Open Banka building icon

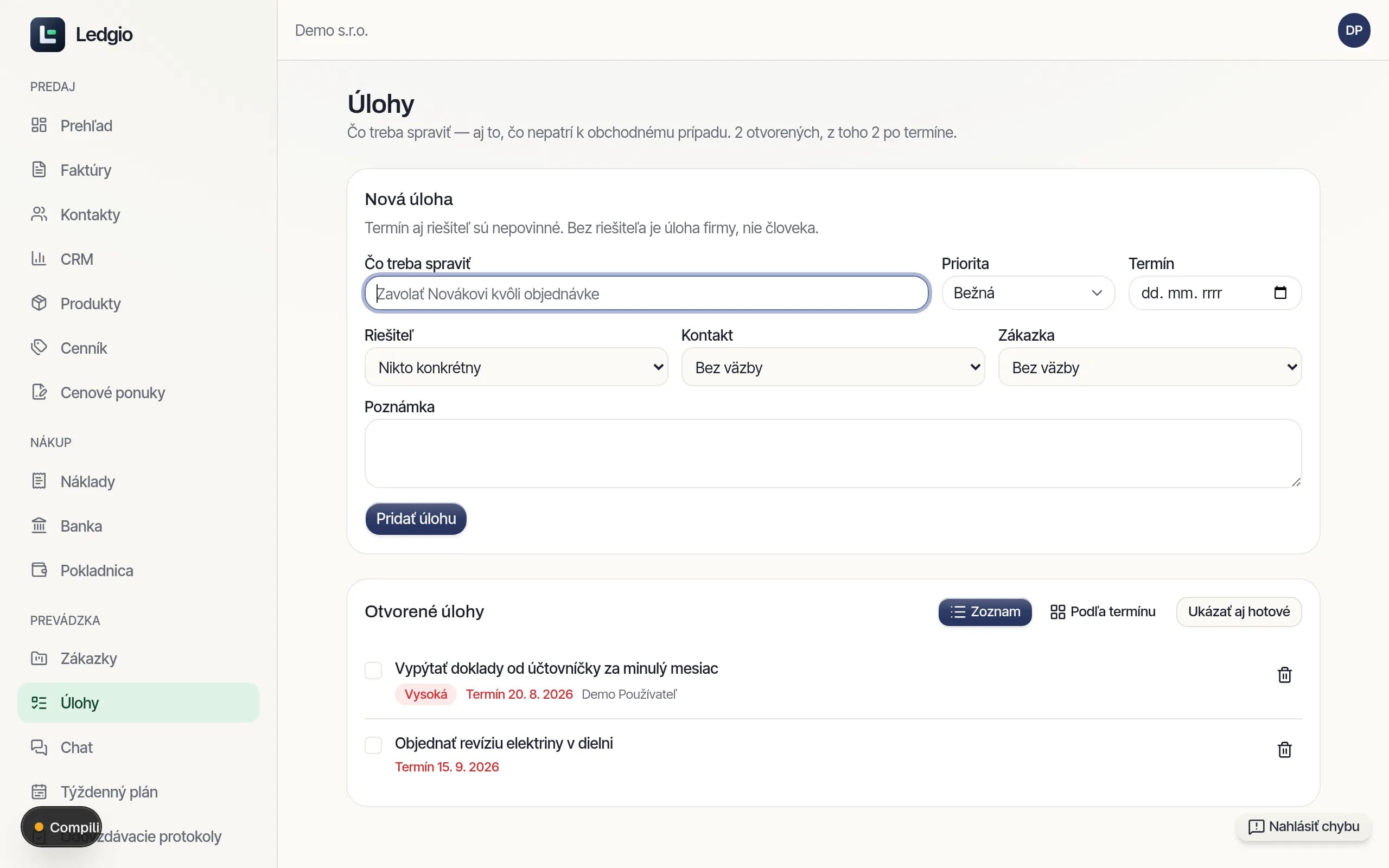tap(39, 526)
